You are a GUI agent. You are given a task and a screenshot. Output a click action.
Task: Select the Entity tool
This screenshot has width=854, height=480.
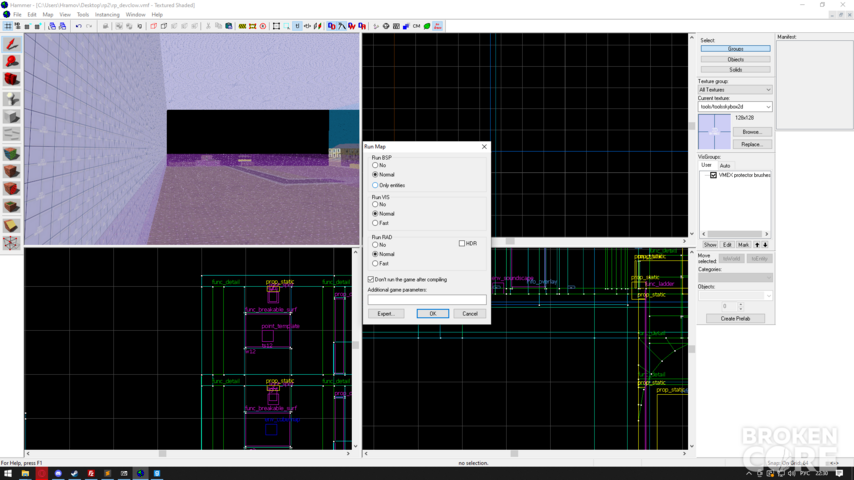tap(11, 98)
